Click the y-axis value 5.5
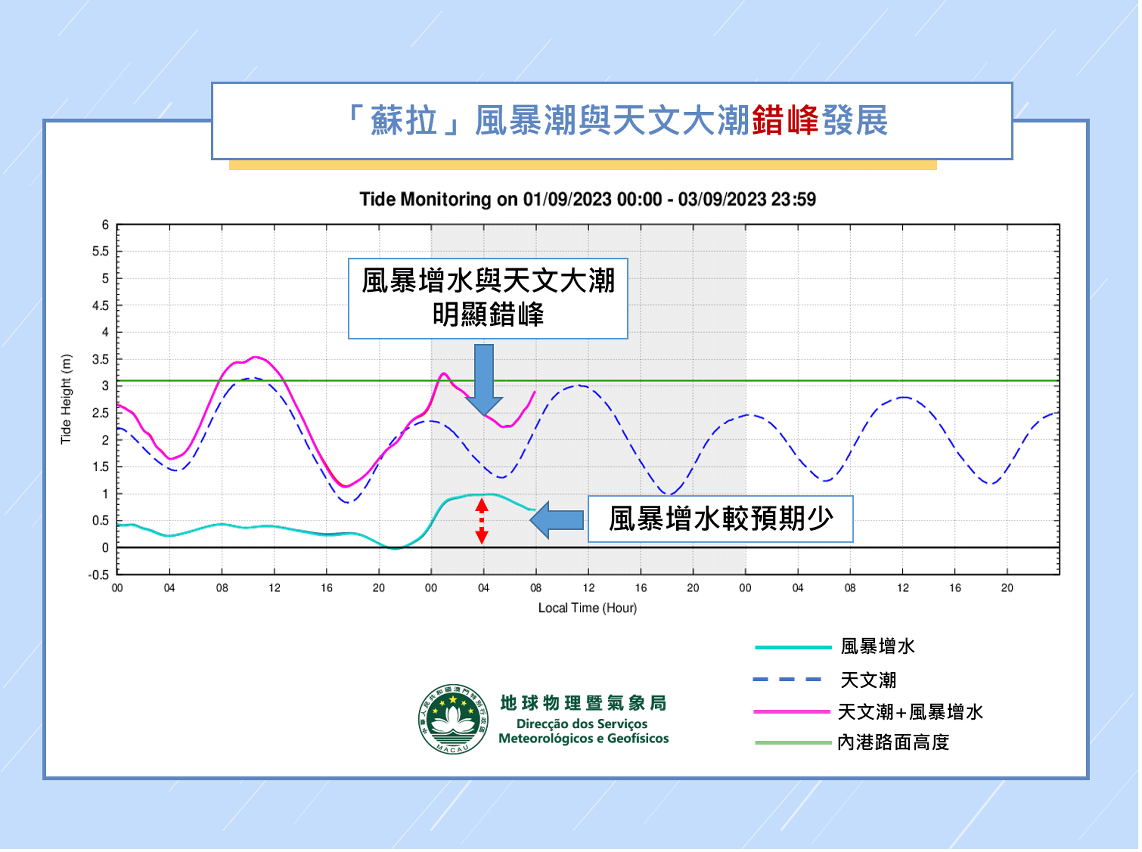This screenshot has height=852, width=1142. (101, 253)
